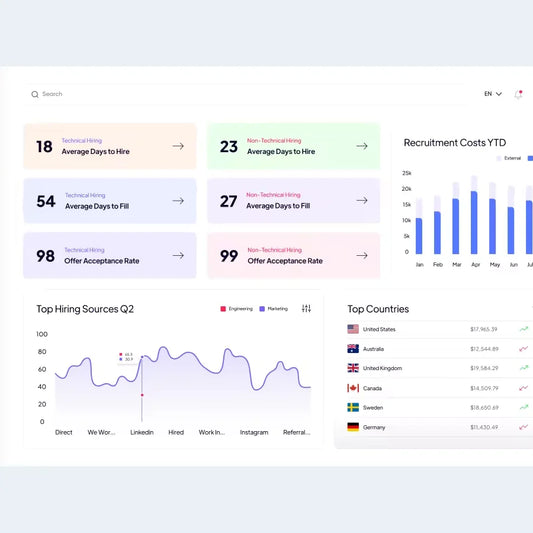Toggle Marketing legend in hiring sources chart
Image resolution: width=533 pixels, height=533 pixels.
coord(274,309)
